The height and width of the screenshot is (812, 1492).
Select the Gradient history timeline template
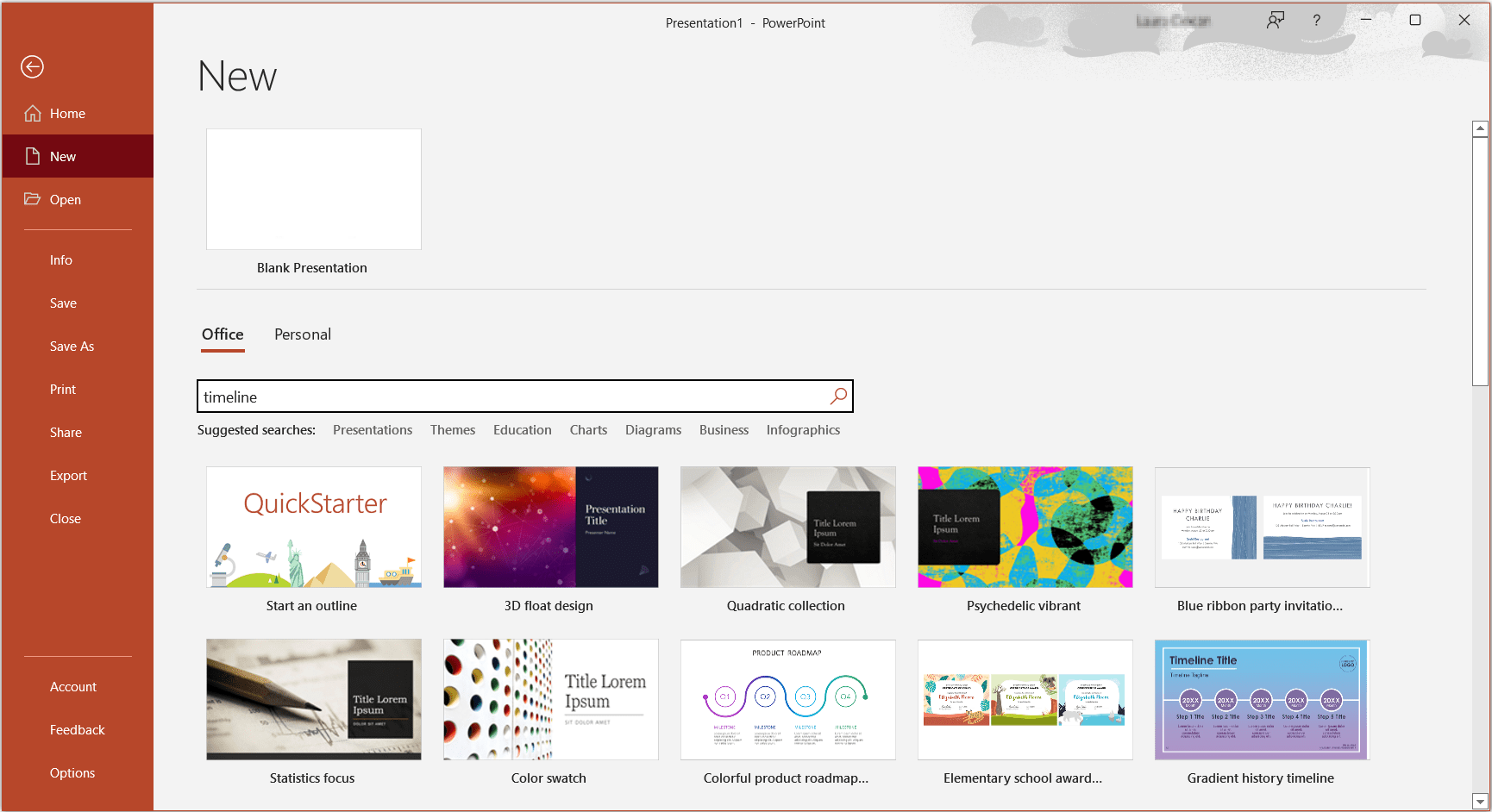click(1260, 700)
